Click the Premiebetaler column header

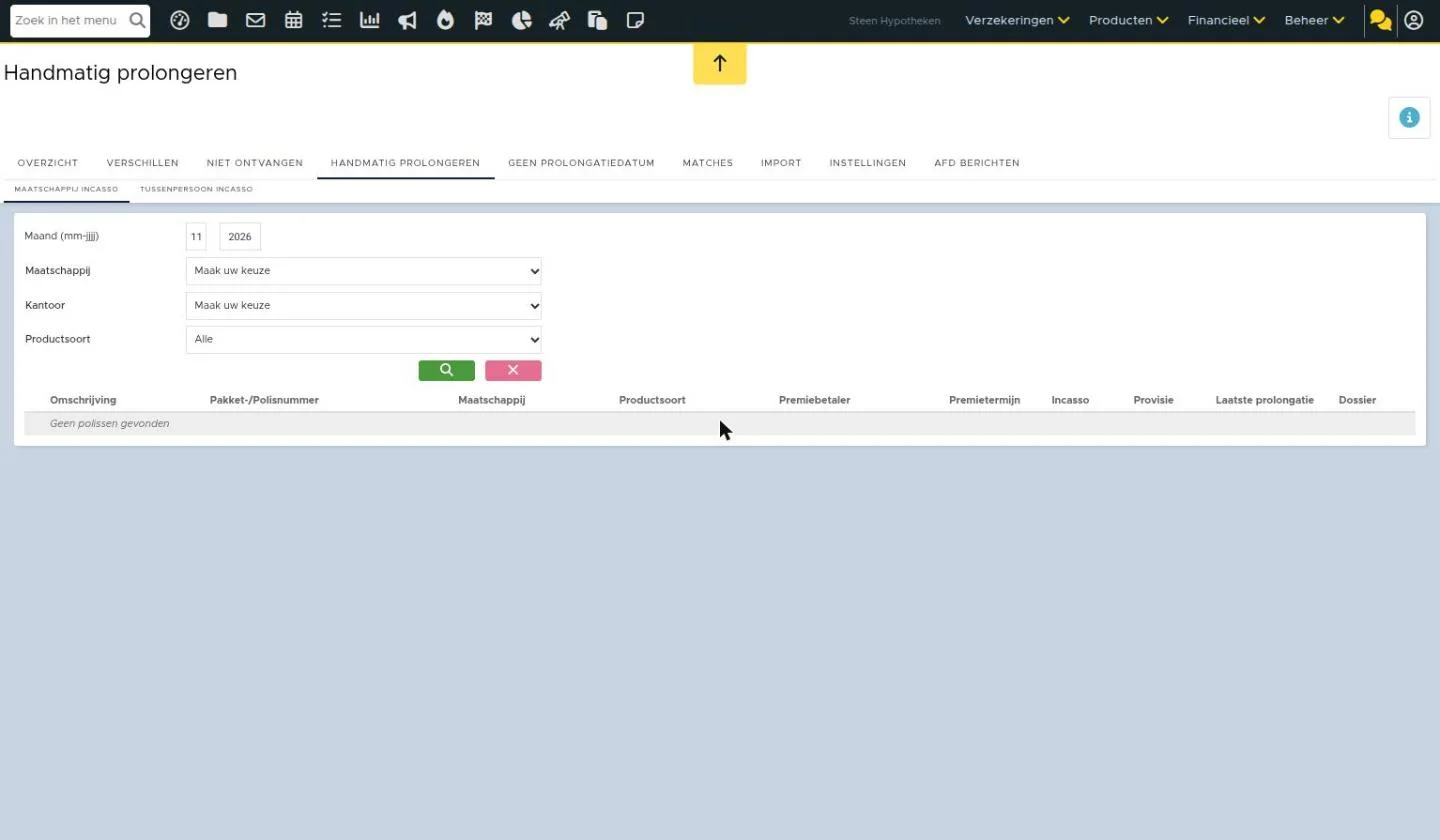(x=814, y=400)
